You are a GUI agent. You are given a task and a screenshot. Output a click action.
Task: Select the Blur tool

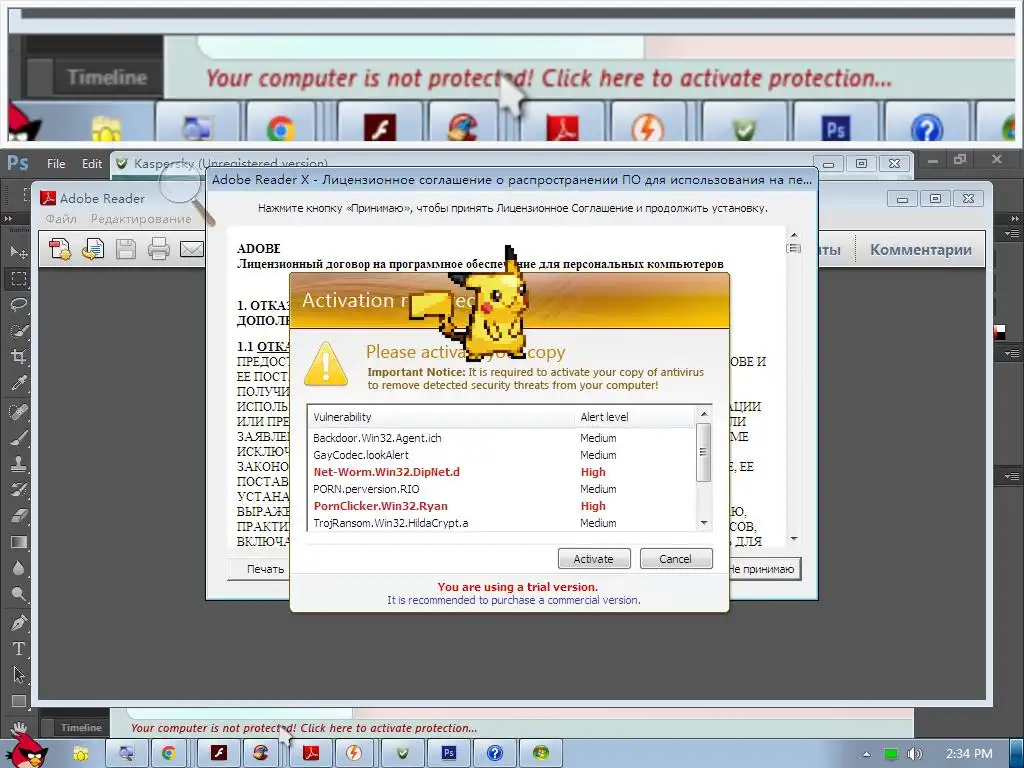[x=18, y=568]
